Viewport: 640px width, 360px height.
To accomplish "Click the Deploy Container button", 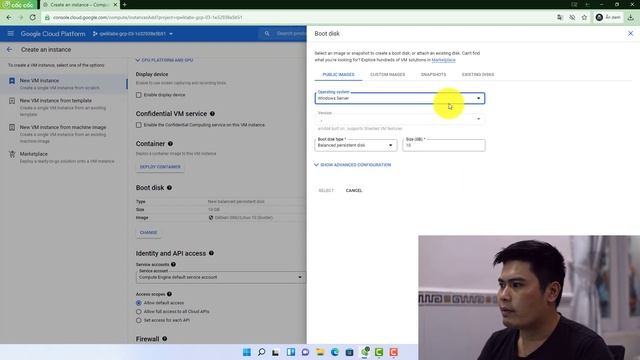I will tap(160, 167).
